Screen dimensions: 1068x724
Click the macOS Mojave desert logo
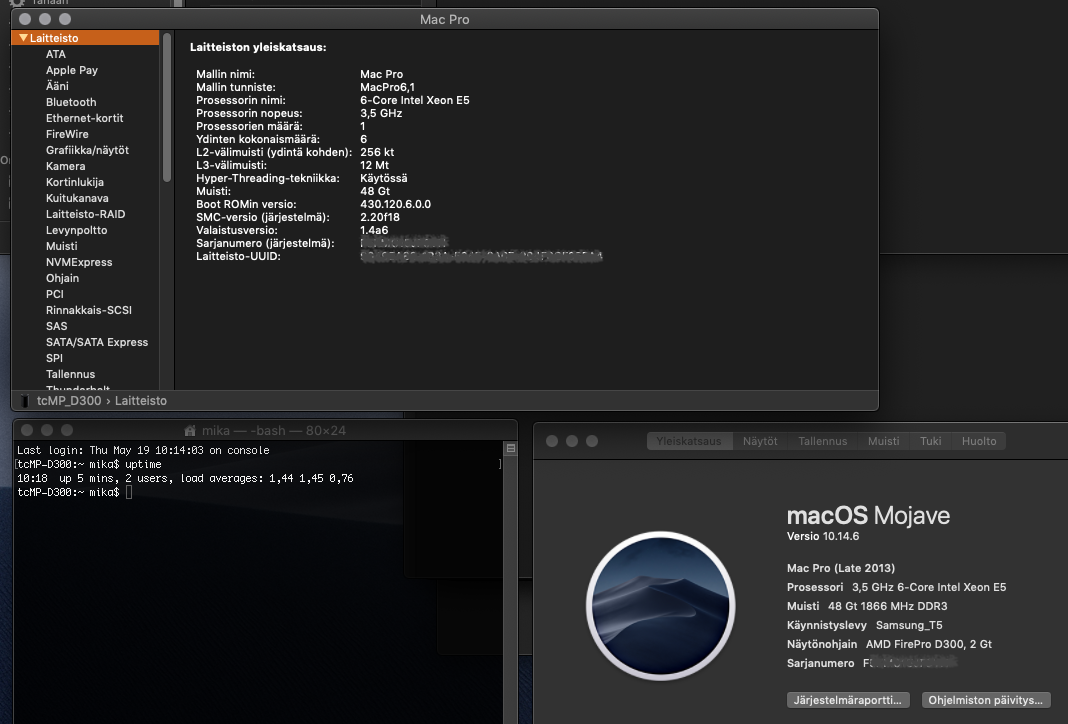pos(660,605)
